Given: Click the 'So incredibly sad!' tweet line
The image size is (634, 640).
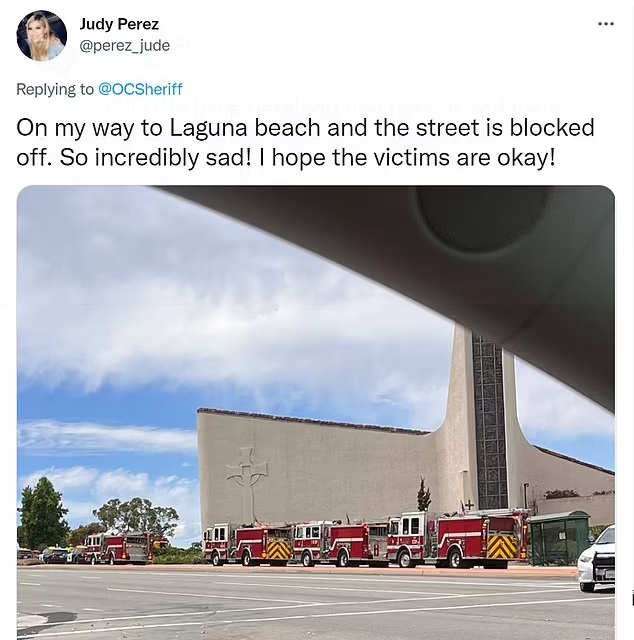Looking at the screenshot, I should click(286, 158).
